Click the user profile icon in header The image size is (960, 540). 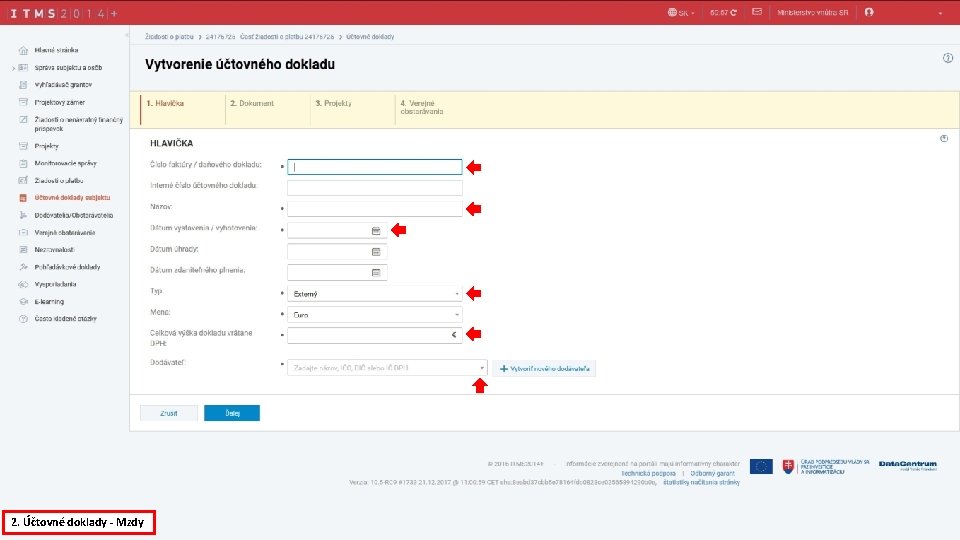pos(869,12)
